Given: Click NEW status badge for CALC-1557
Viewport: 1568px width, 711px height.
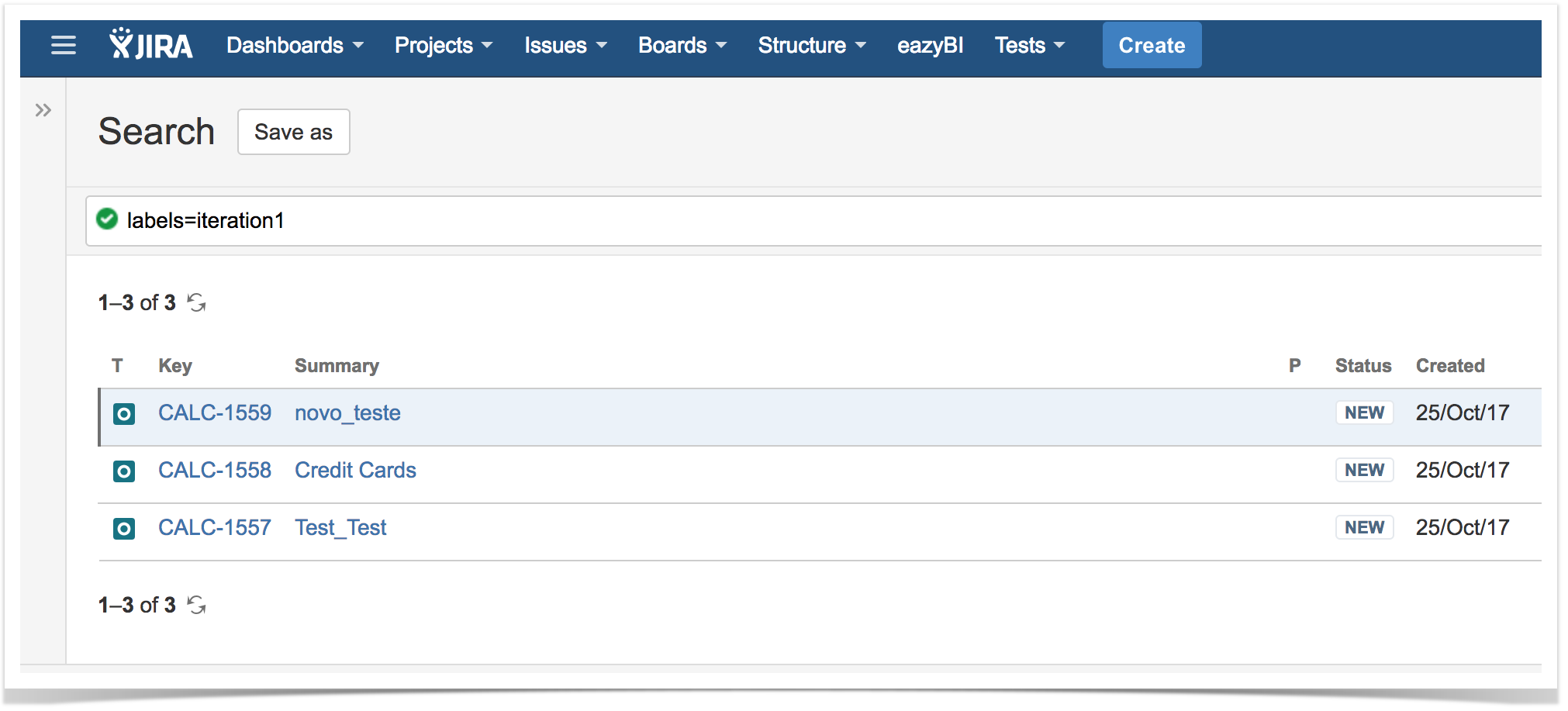Looking at the screenshot, I should (x=1364, y=527).
